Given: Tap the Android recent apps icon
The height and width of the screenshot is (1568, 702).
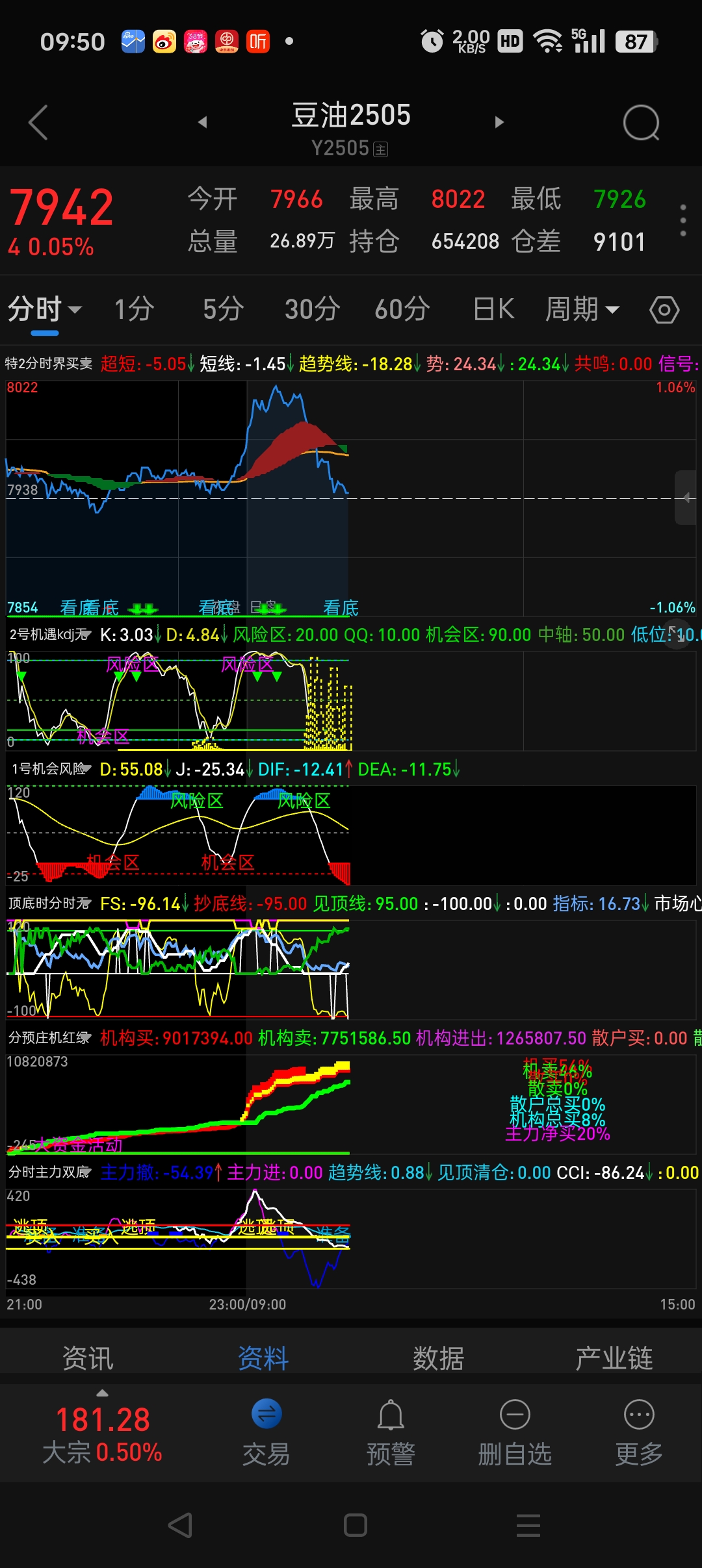Looking at the screenshot, I should (528, 1525).
